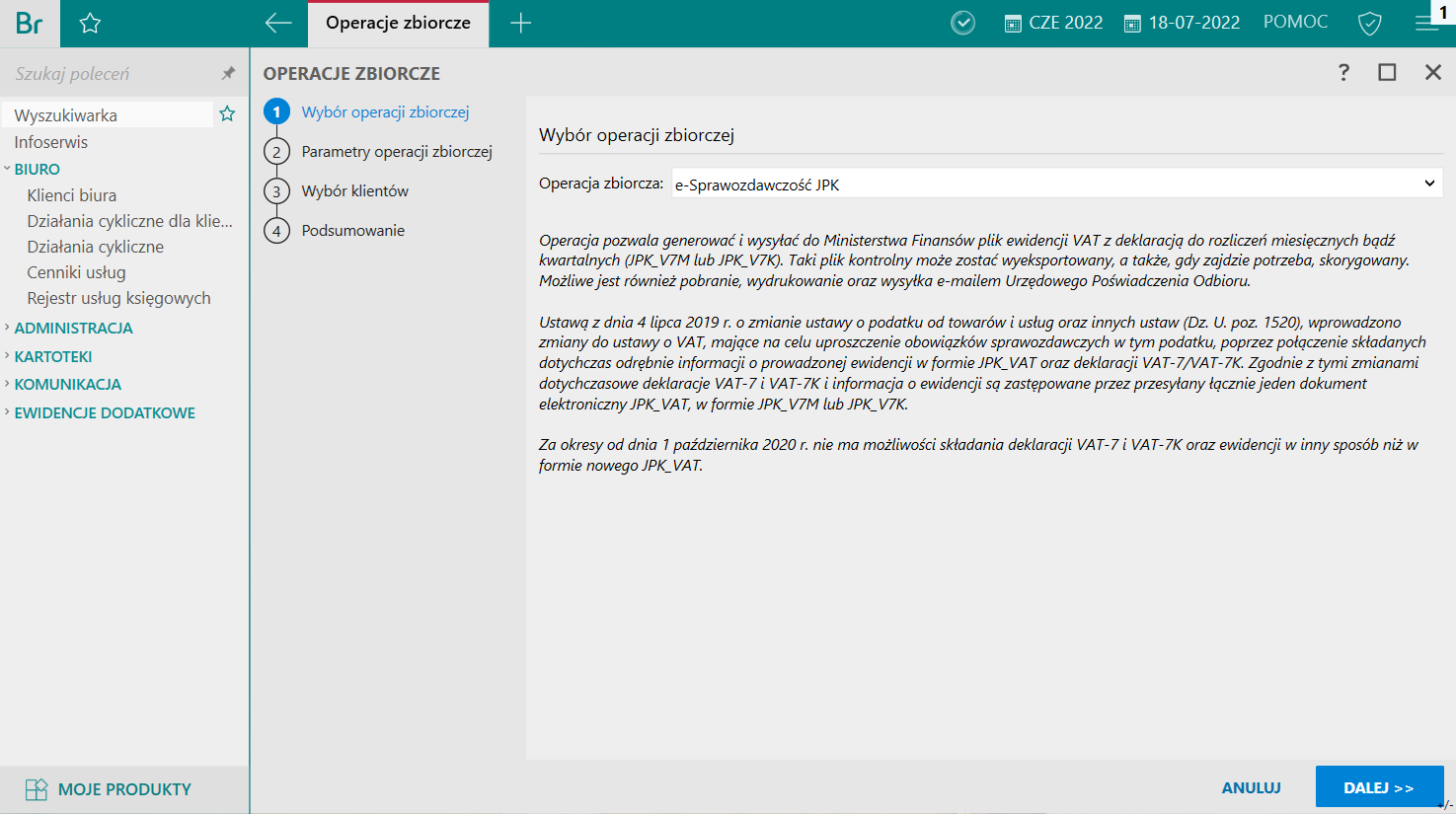Screen dimensions: 1456x814
Task: Pin the command search panel
Action: [x=228, y=73]
